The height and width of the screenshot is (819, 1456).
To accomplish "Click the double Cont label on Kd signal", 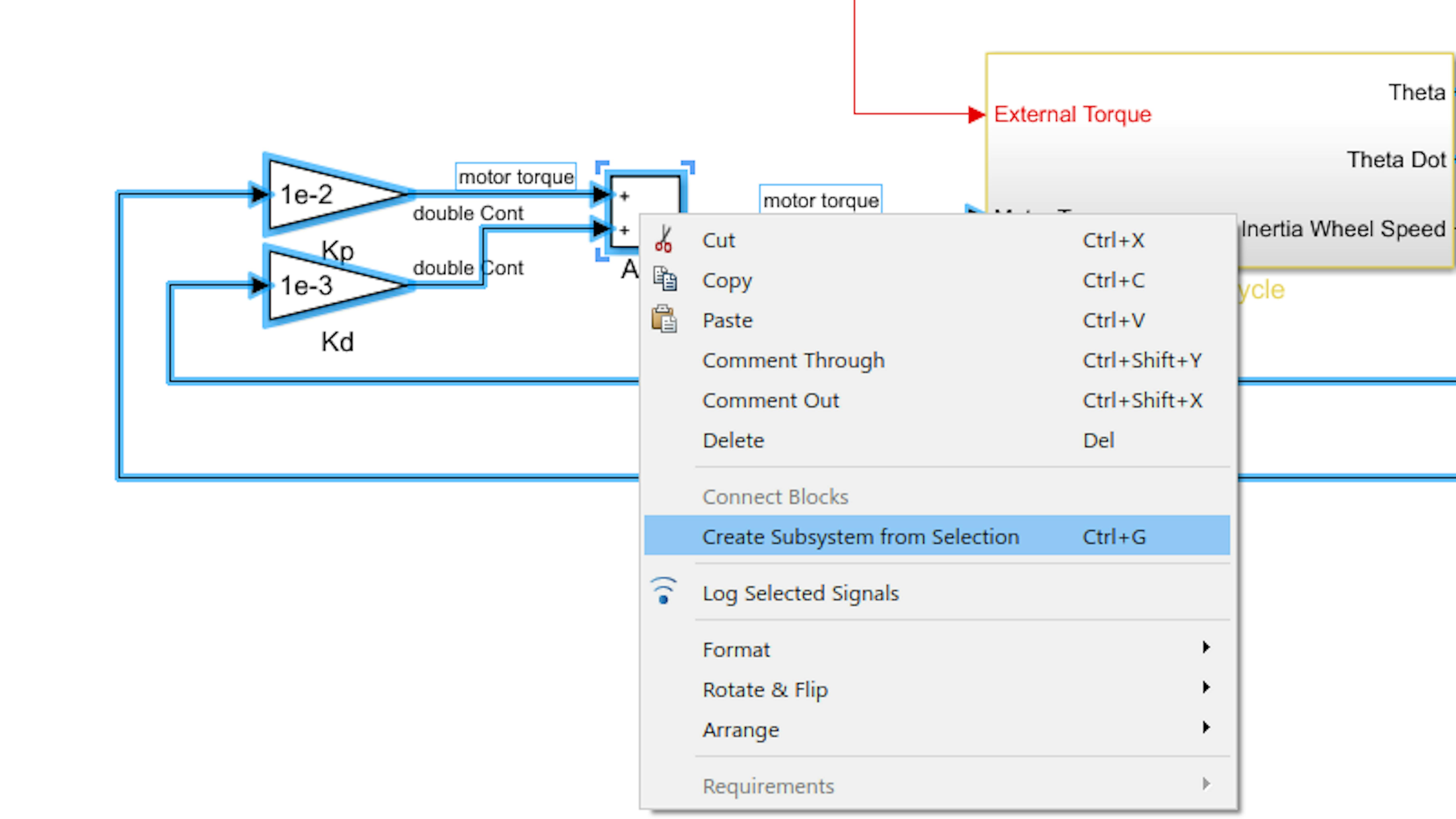I will tap(468, 268).
